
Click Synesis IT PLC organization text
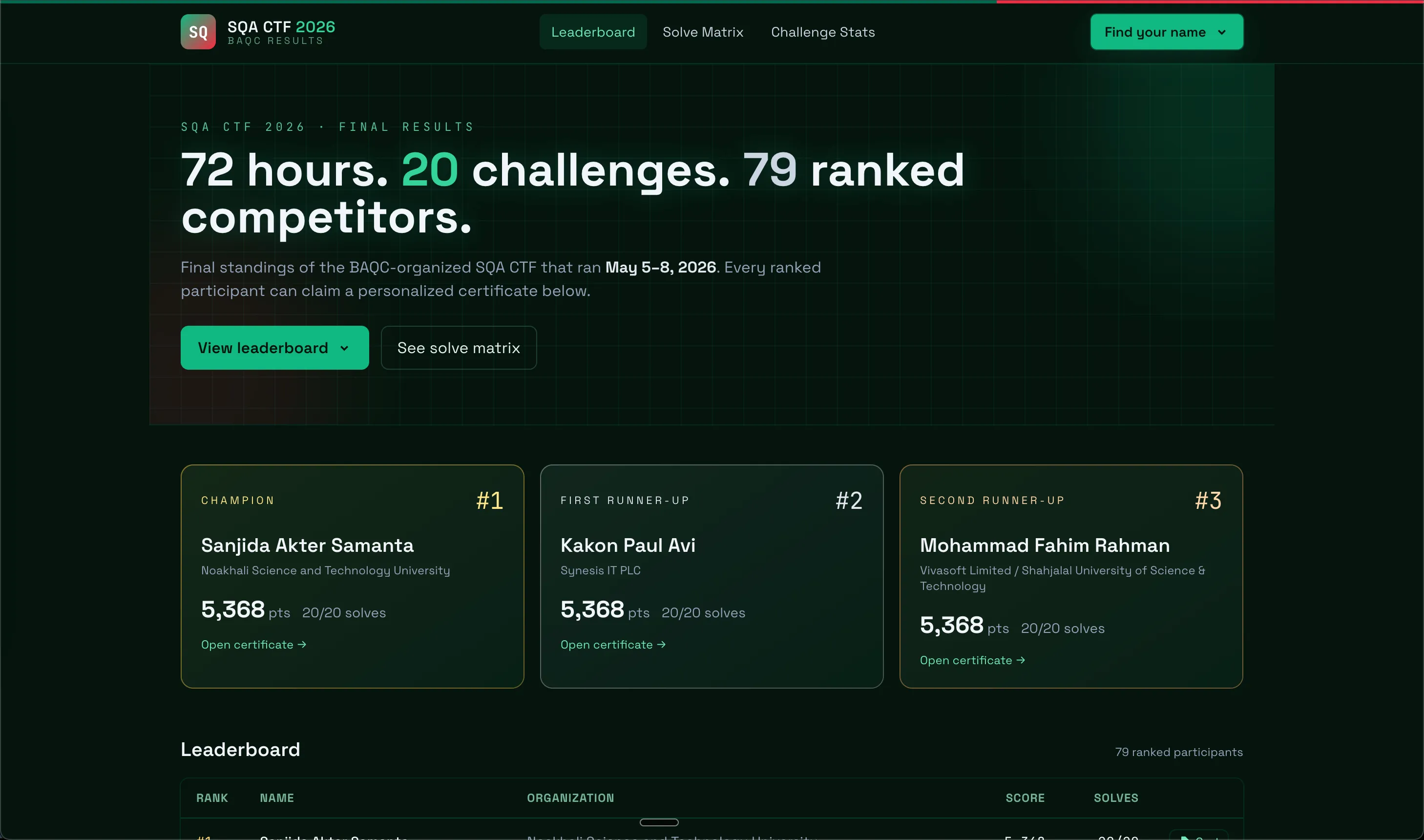pos(600,570)
